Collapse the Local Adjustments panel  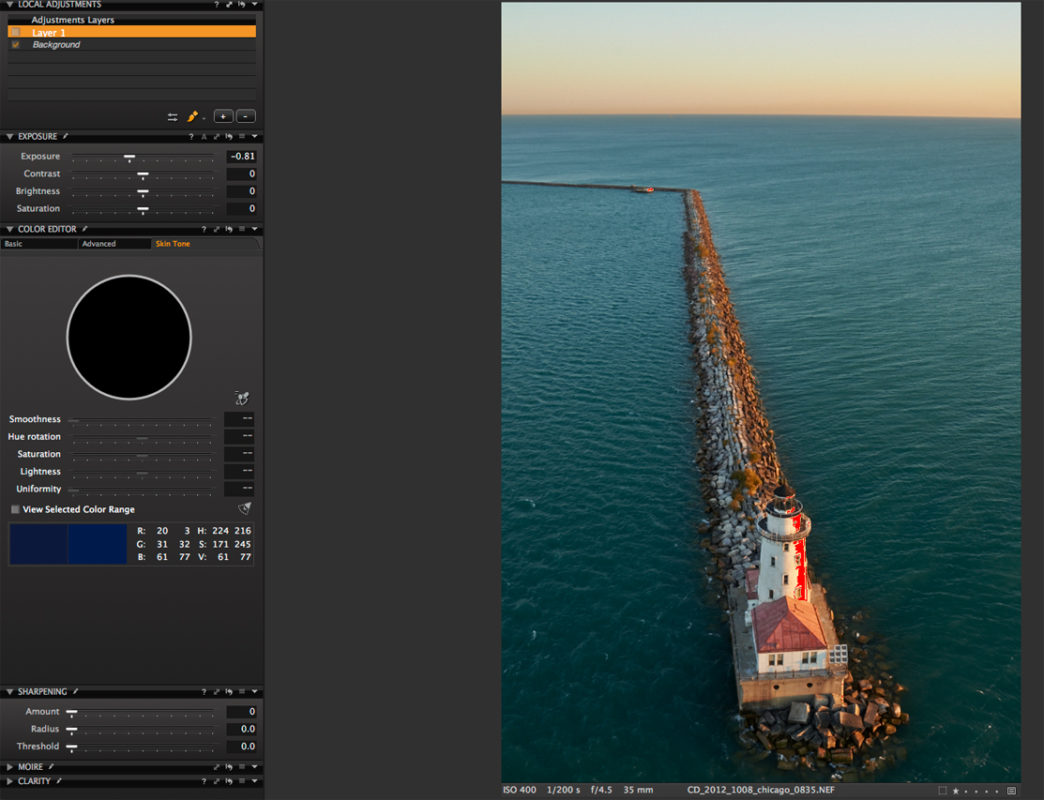point(9,5)
